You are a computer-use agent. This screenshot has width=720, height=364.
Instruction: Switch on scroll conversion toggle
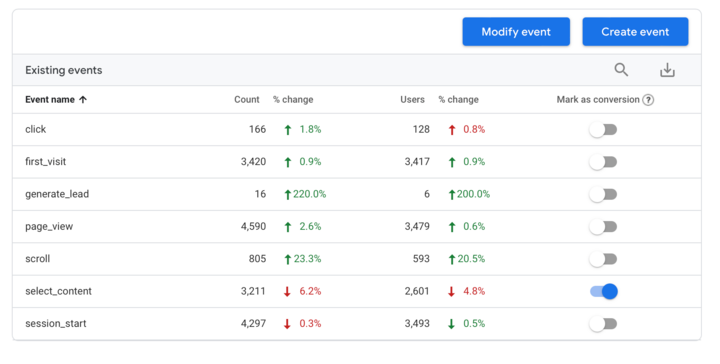[603, 259]
